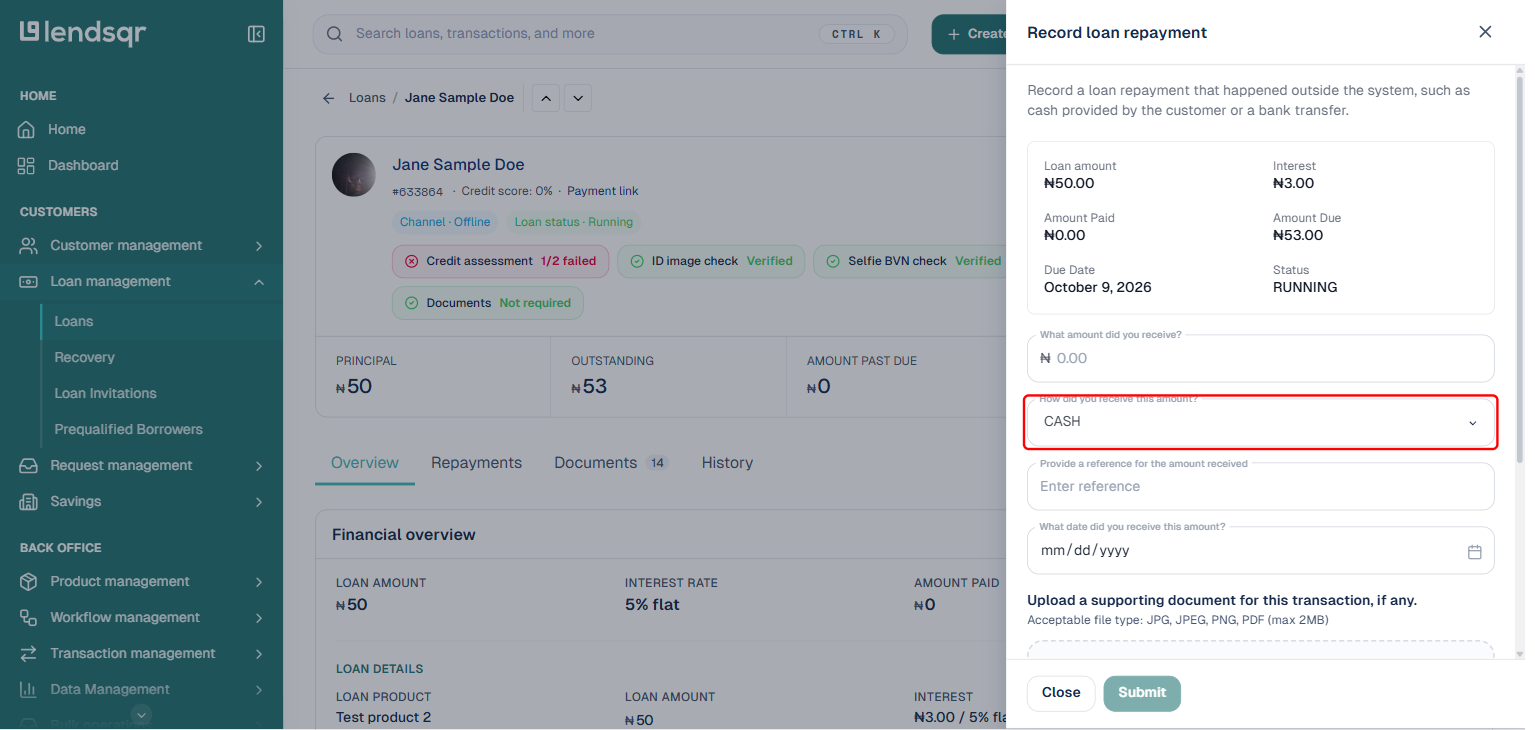Viewport: 1535px width, 730px height.
Task: Click the Dashboard grid icon
Action: [x=26, y=165]
